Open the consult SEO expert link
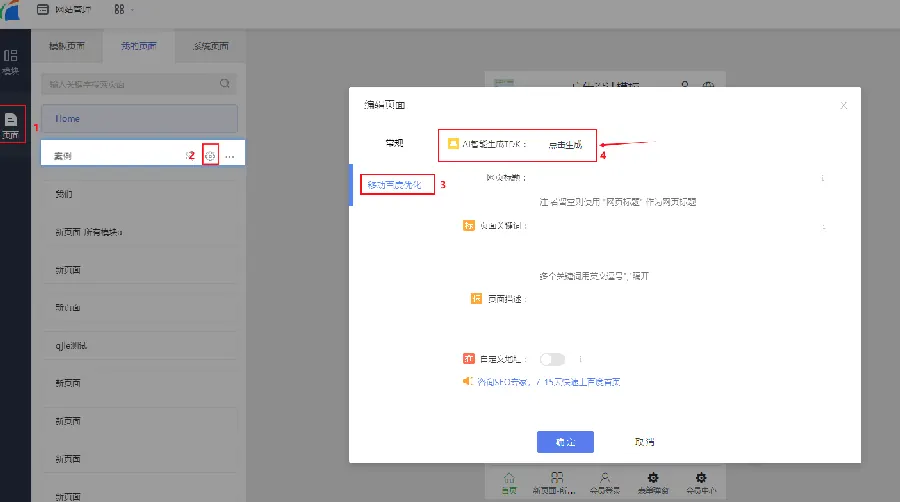 [549, 382]
